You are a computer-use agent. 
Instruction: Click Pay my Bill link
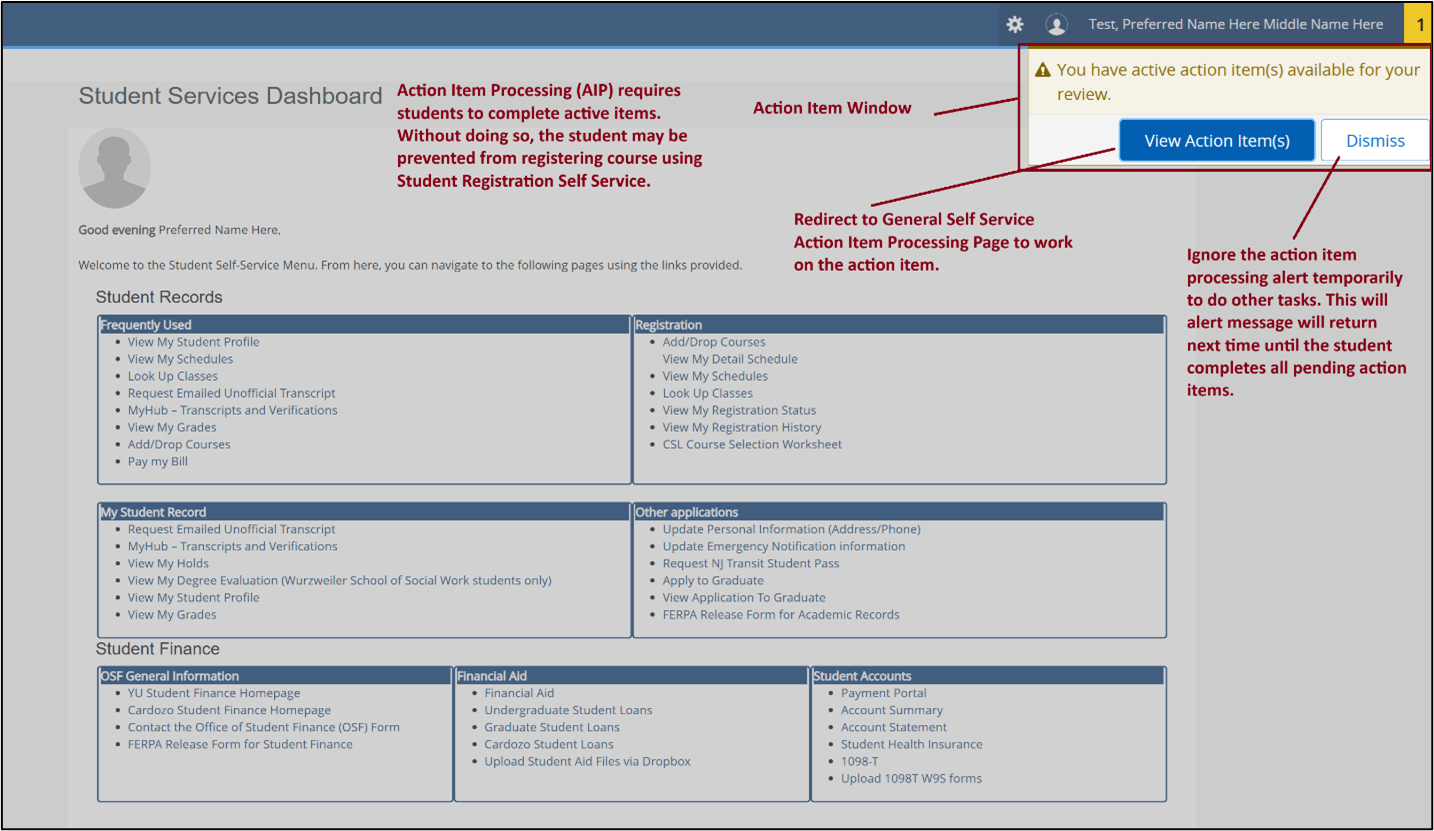tap(157, 461)
